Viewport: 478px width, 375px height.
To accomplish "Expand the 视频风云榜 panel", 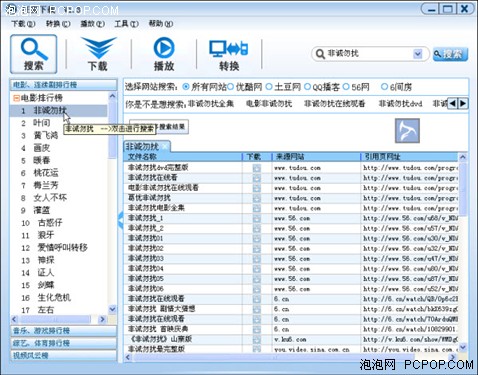I will click(x=63, y=355).
